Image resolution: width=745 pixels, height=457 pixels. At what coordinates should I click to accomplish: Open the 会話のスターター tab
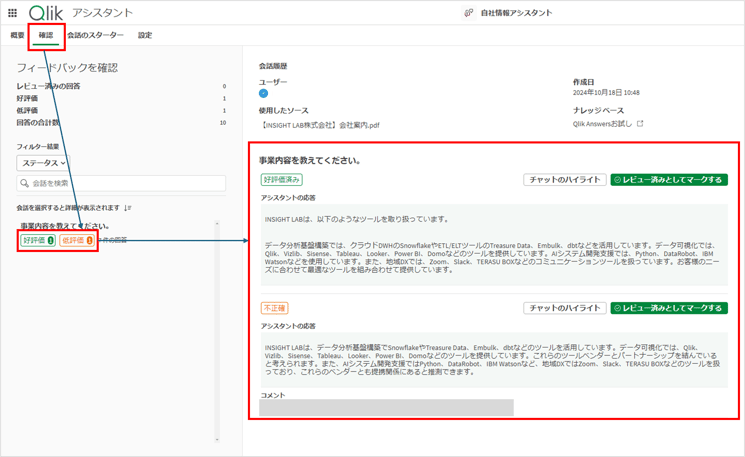tap(95, 35)
